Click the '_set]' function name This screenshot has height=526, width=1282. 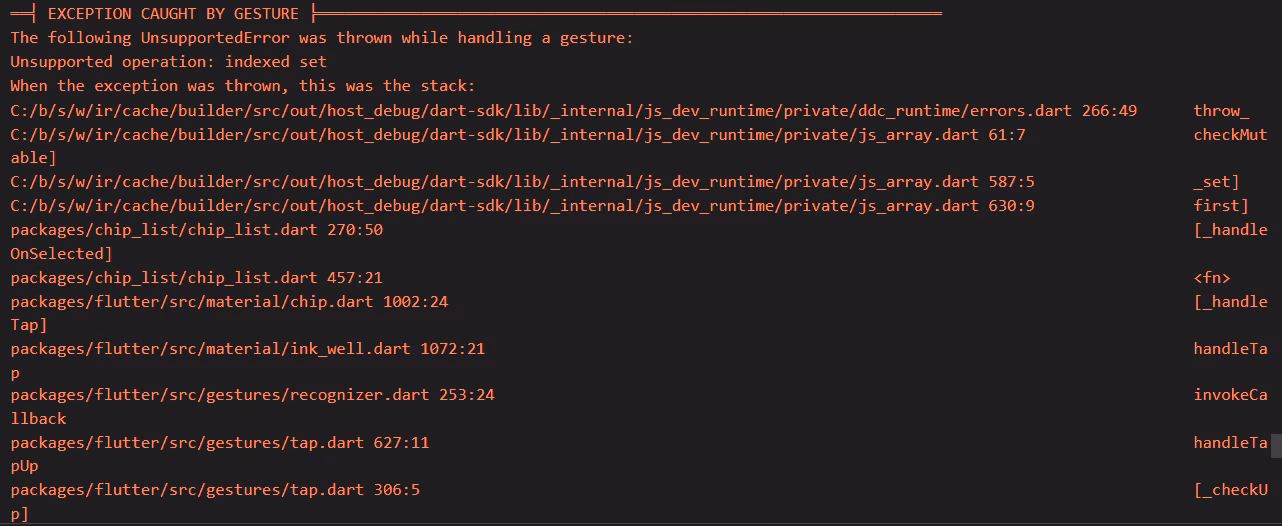[1216, 182]
